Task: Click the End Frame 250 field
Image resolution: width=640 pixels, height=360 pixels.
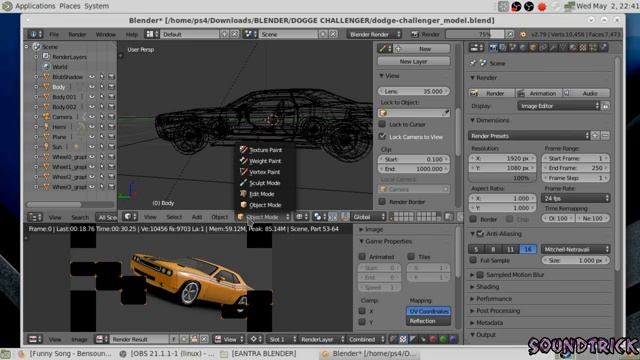Action: pyautogui.click(x=576, y=168)
